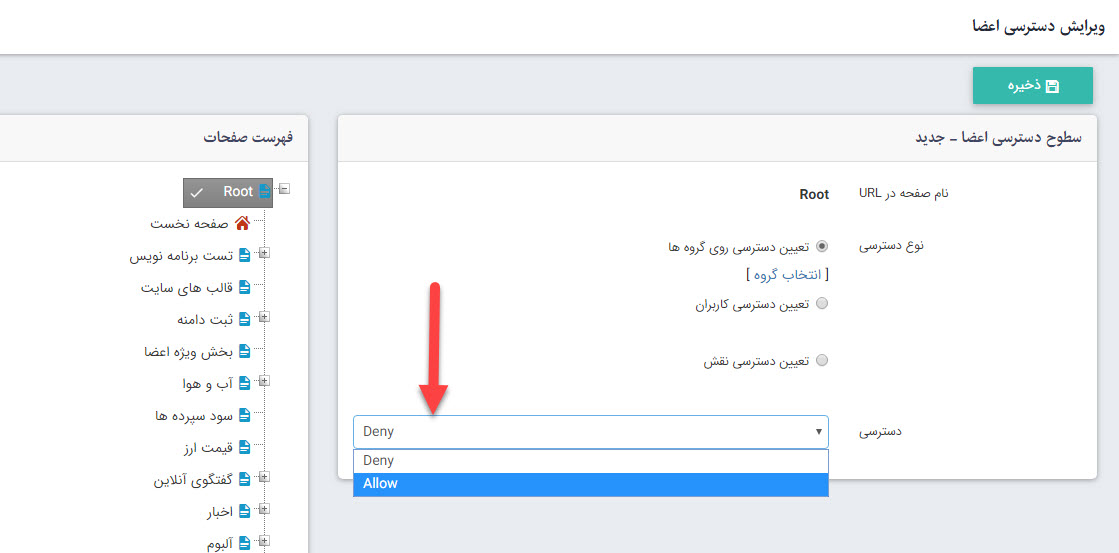The image size is (1119, 553).
Task: Click the home icon beside صفحه نخست
Action: tap(242, 224)
